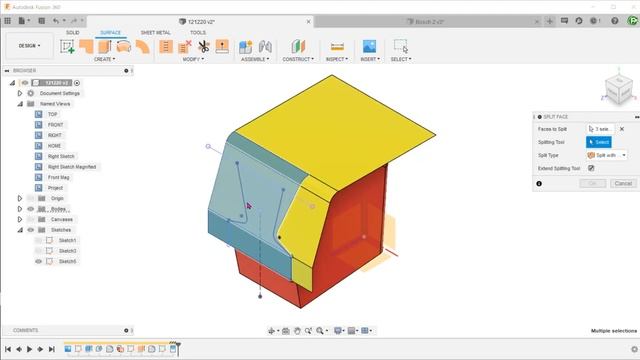The image size is (640, 360).
Task: Redo the last undone action
Action: tap(74, 21)
